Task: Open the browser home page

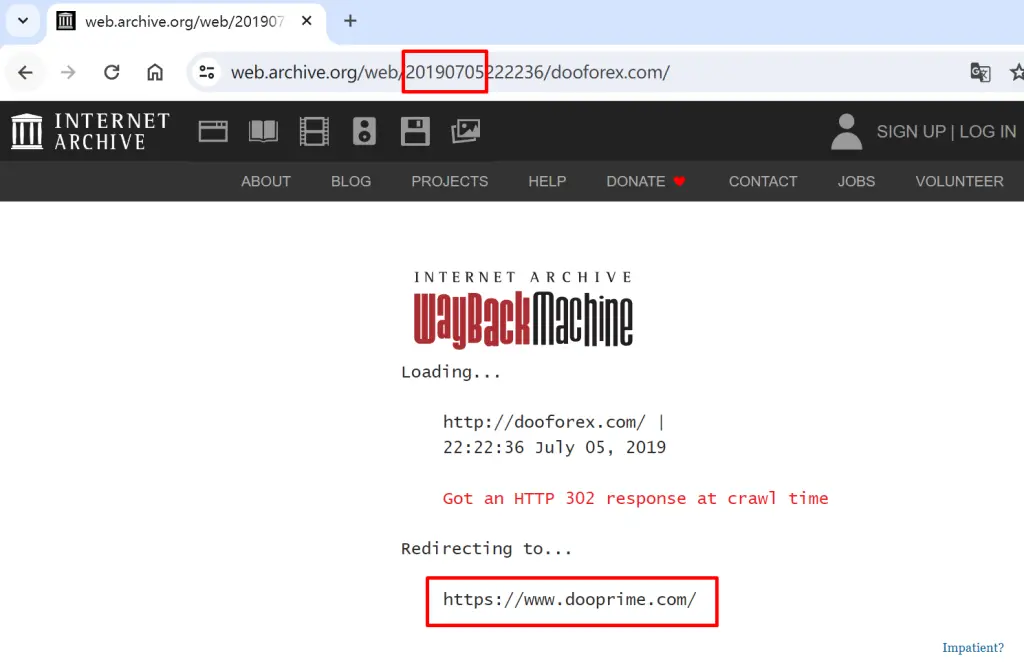Action: coord(155,73)
